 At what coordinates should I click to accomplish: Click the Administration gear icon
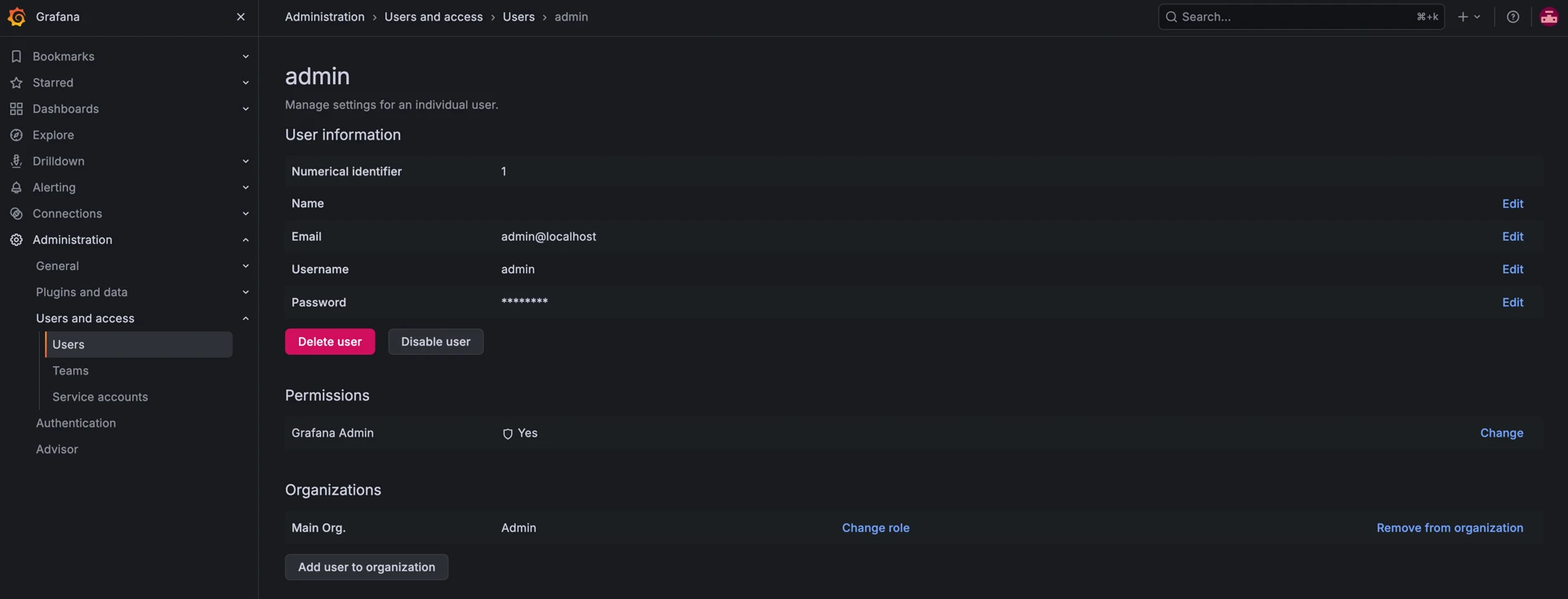click(x=16, y=239)
